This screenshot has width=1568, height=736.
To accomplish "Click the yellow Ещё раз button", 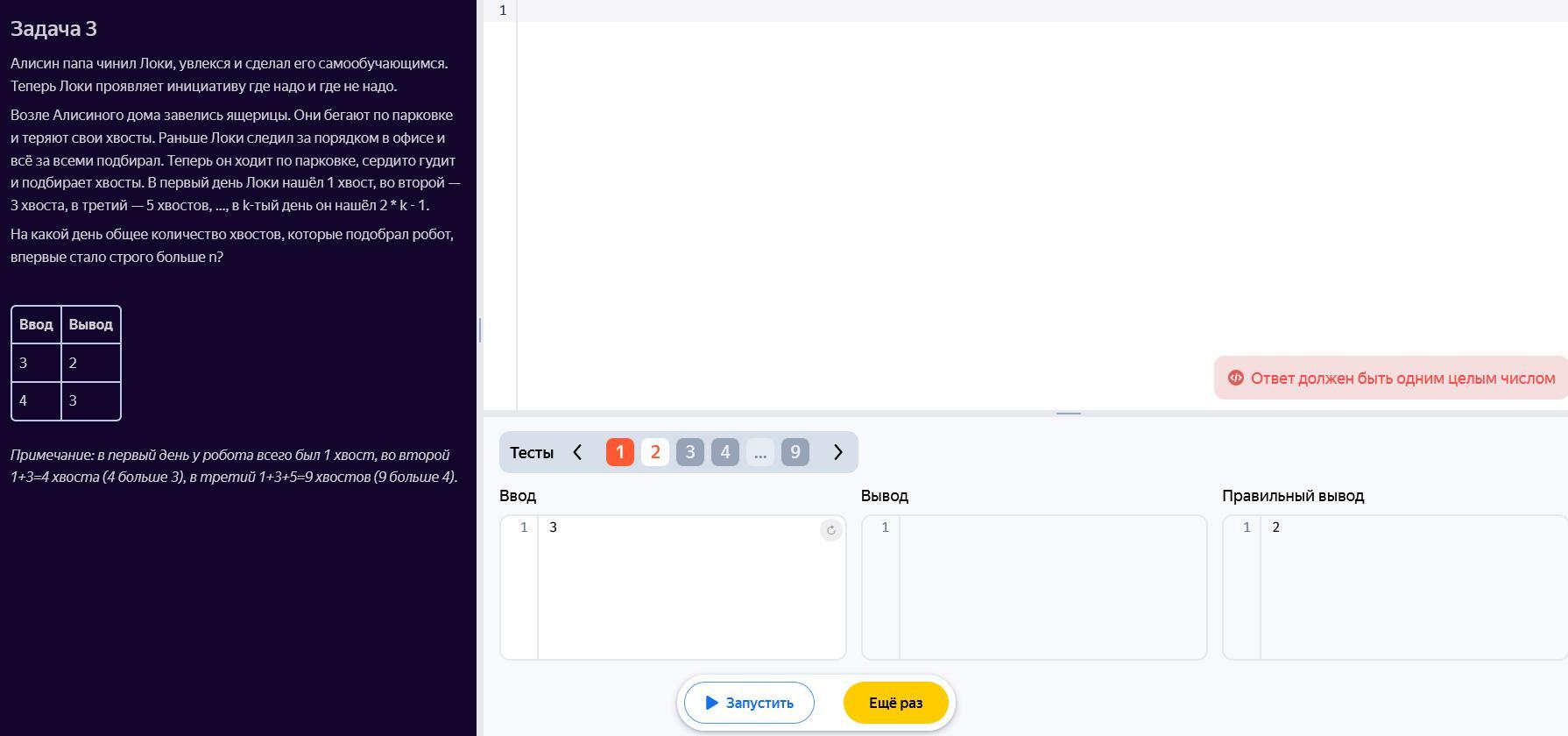I will click(895, 703).
